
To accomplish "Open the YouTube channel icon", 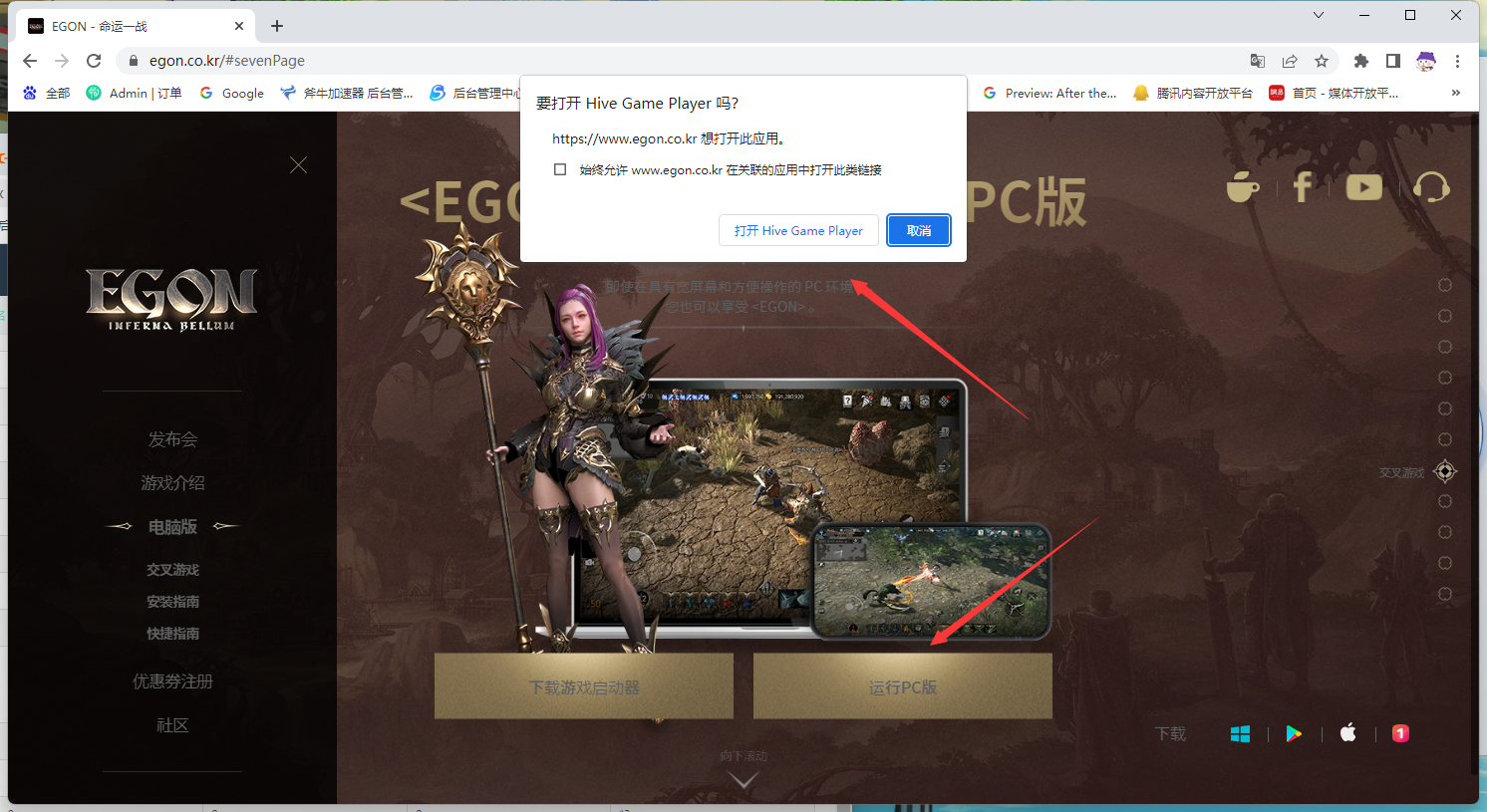I will click(x=1363, y=187).
